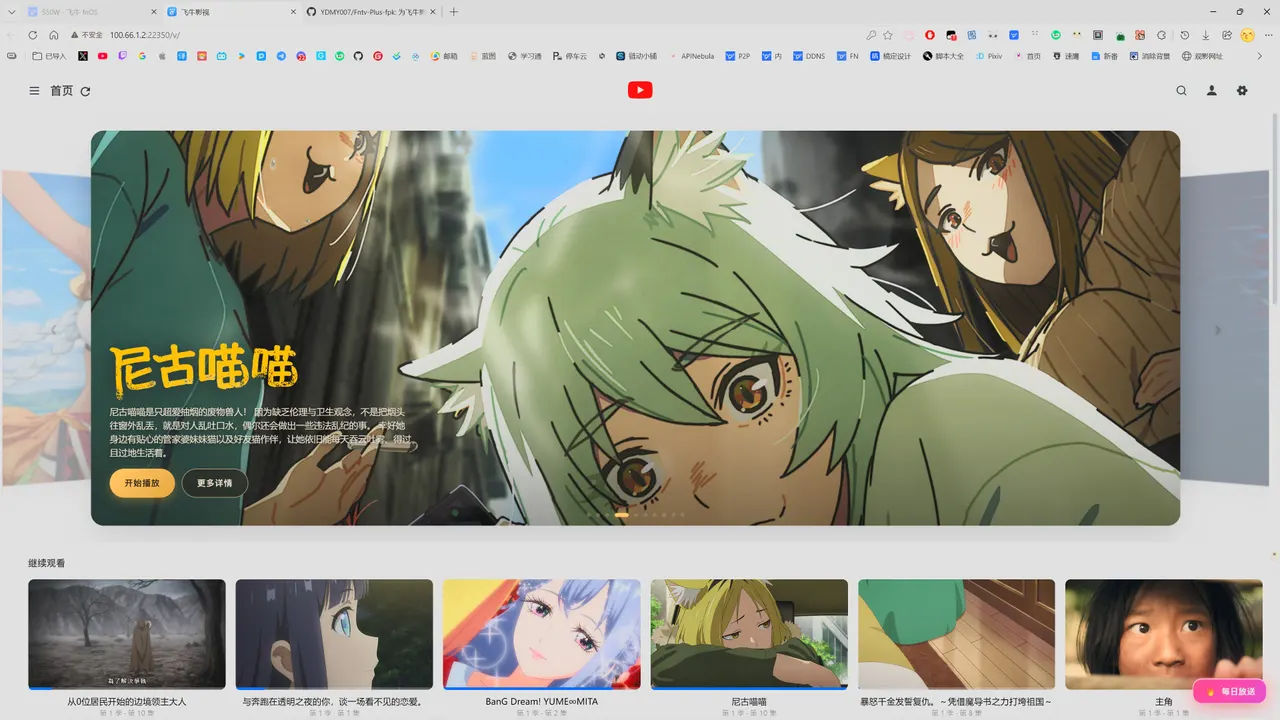Viewport: 1280px width, 720px height.
Task: Open 从0位居民开始的边境领主大人 thumbnail
Action: pos(126,634)
